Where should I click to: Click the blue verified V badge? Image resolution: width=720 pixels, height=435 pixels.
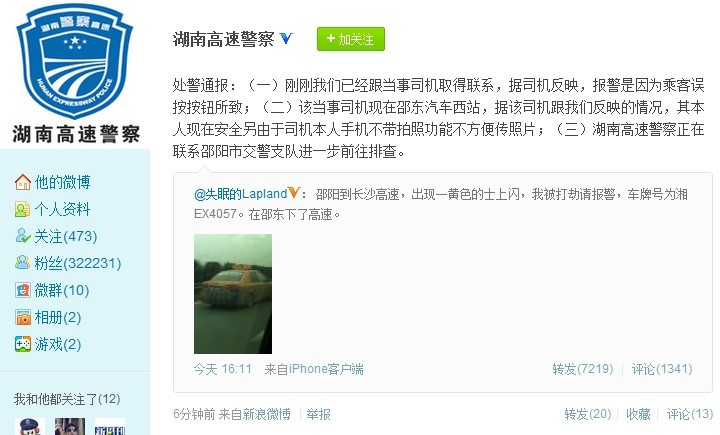[286, 39]
